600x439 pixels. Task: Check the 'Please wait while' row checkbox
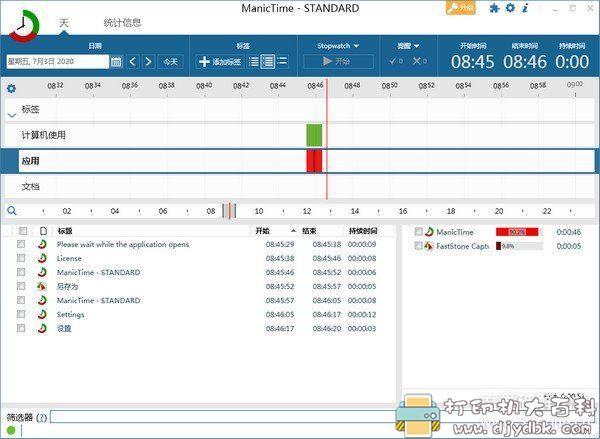click(x=21, y=244)
